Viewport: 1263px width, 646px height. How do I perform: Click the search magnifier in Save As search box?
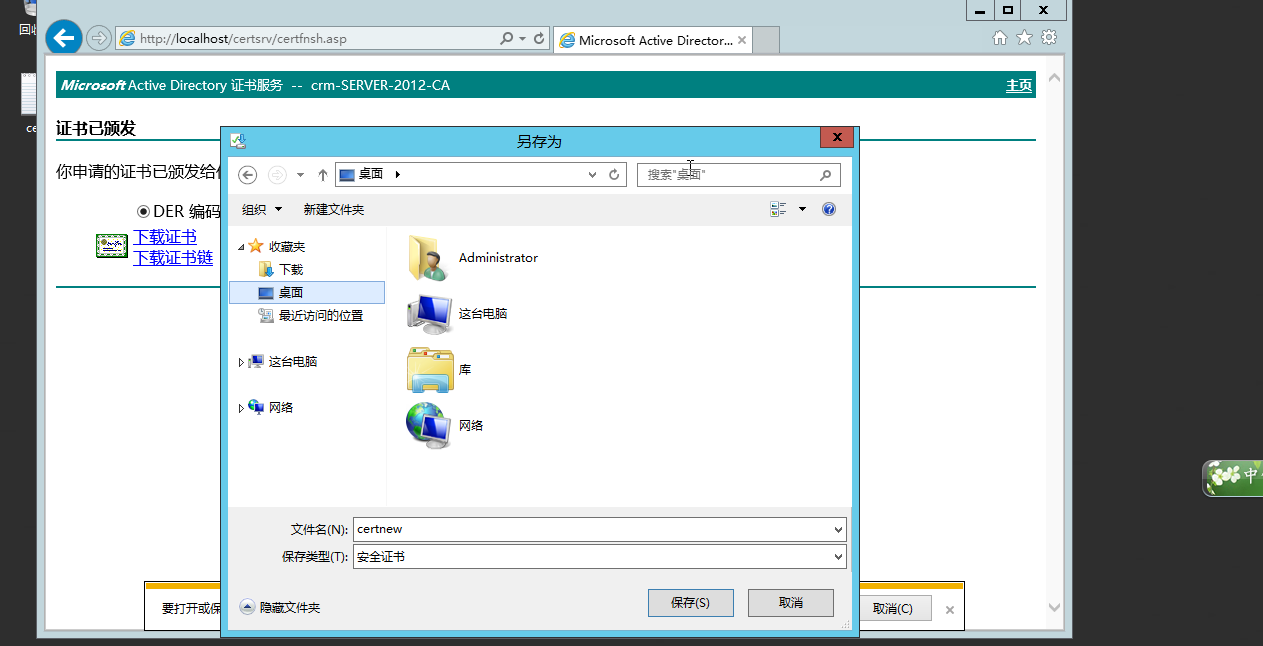tap(825, 175)
